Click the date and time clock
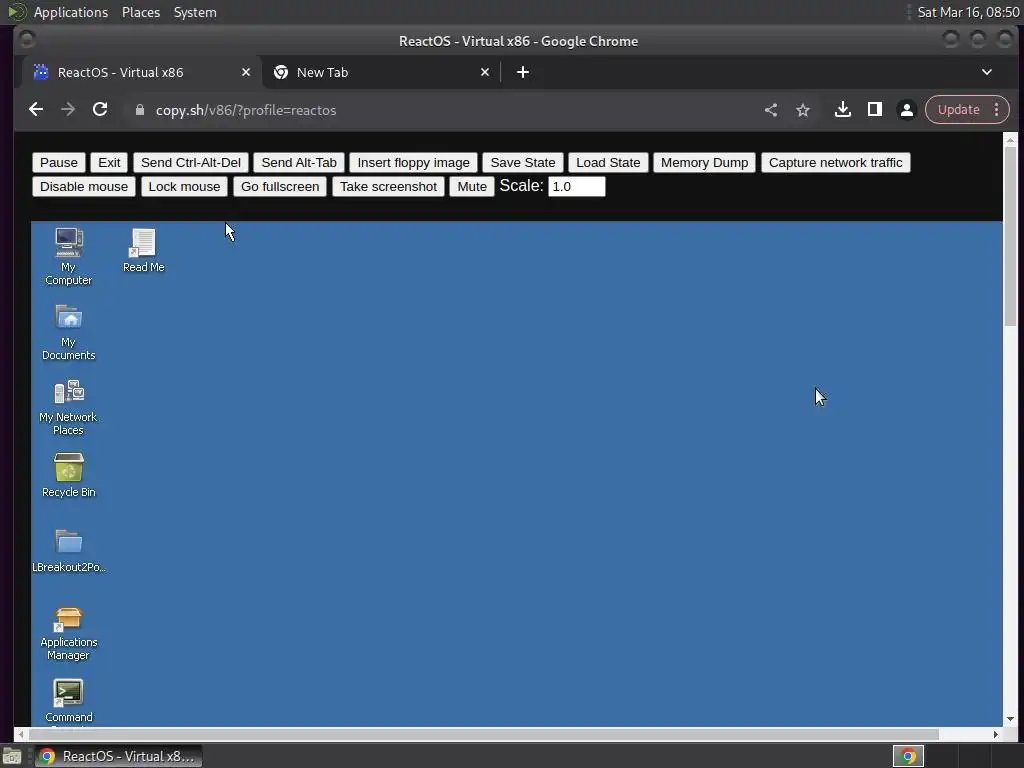This screenshot has height=768, width=1024. pos(968,12)
